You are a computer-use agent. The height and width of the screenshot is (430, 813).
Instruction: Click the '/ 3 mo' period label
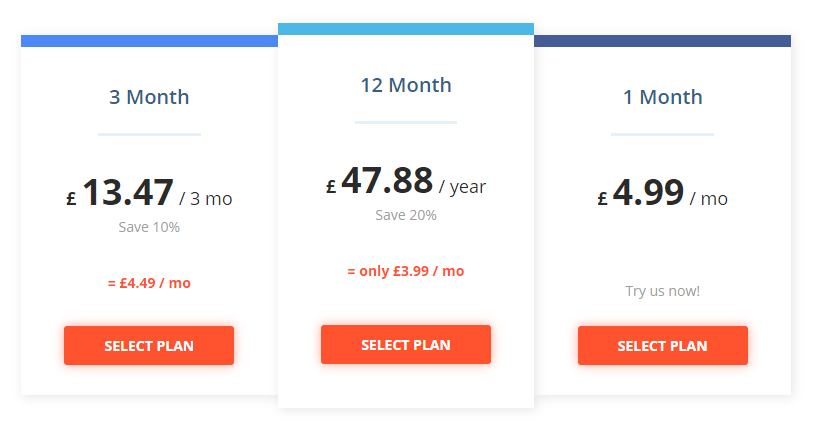(x=206, y=199)
